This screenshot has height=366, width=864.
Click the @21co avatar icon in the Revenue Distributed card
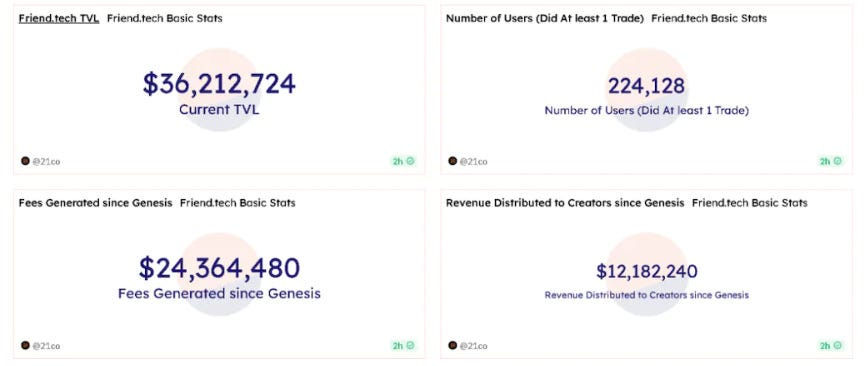[x=452, y=346]
